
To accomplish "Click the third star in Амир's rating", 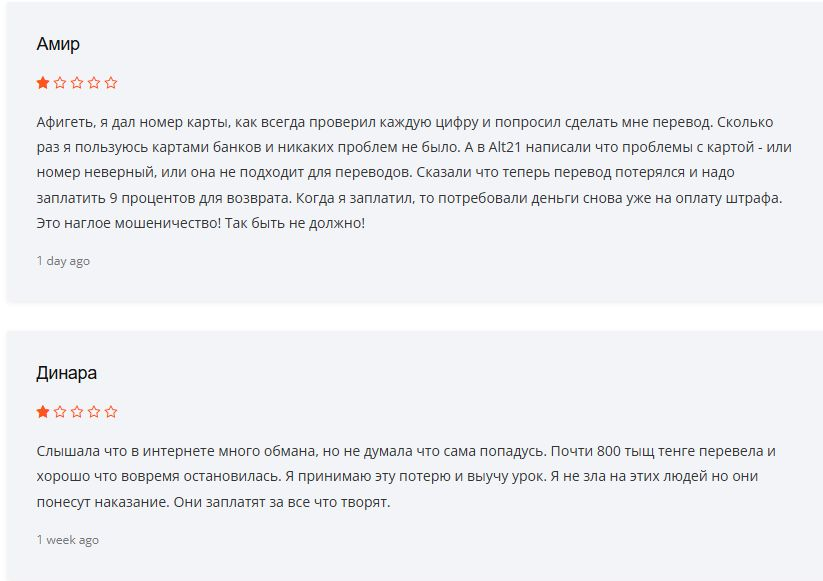I will [x=77, y=83].
